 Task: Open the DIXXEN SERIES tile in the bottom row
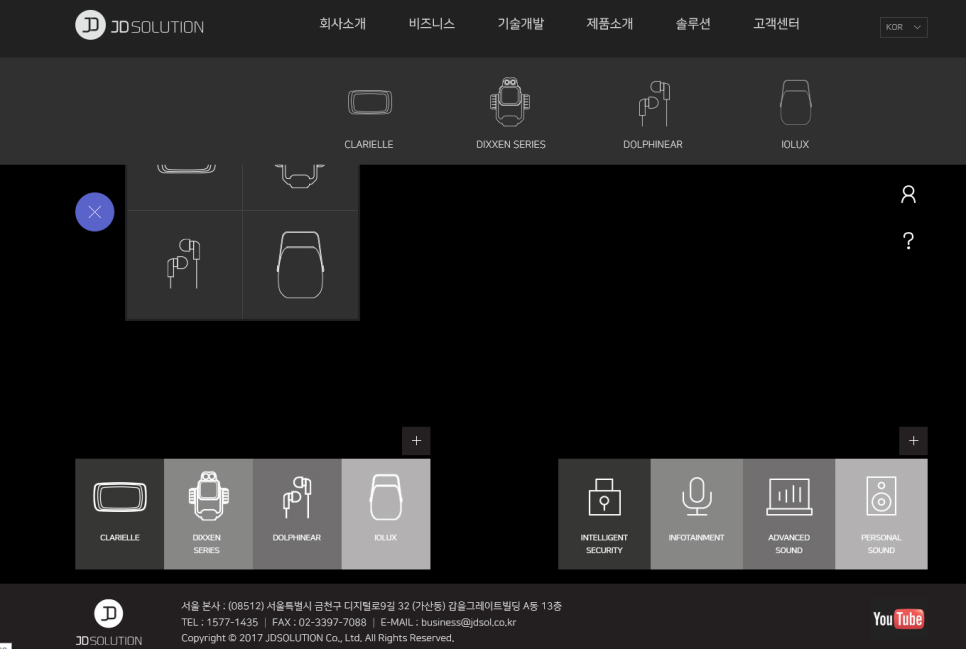click(208, 513)
